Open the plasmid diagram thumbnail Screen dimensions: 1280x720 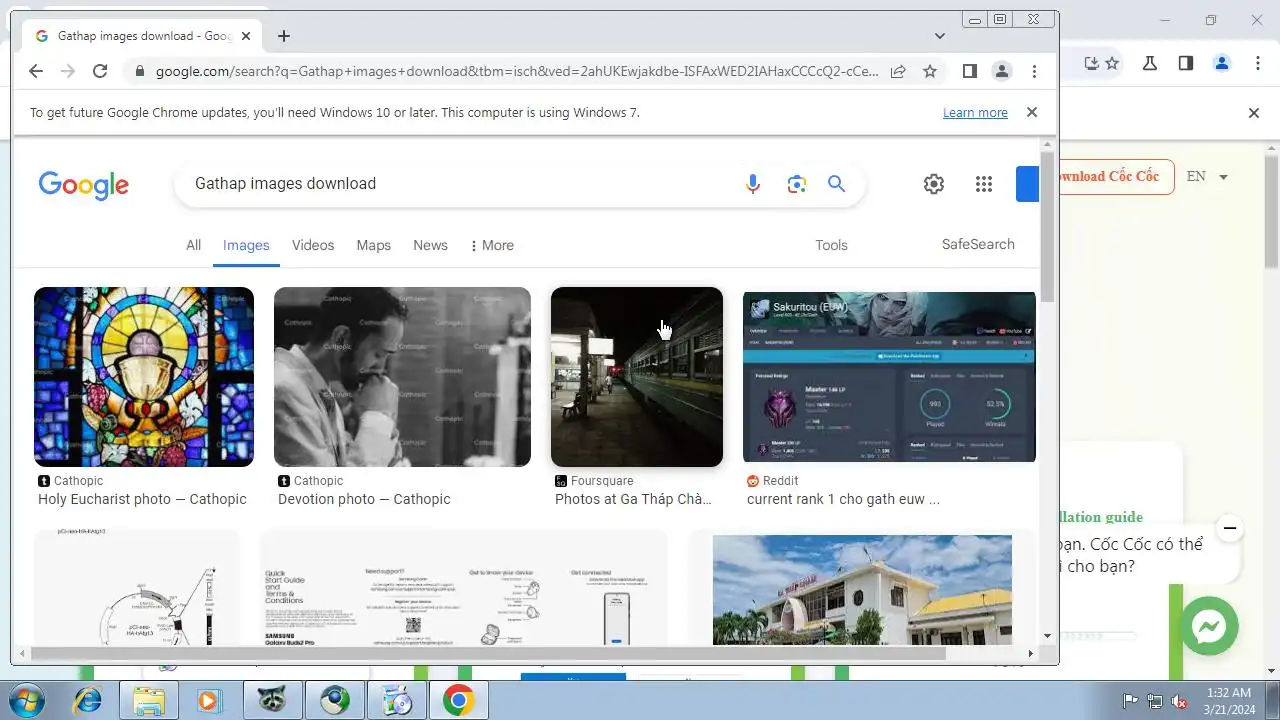pos(137,588)
